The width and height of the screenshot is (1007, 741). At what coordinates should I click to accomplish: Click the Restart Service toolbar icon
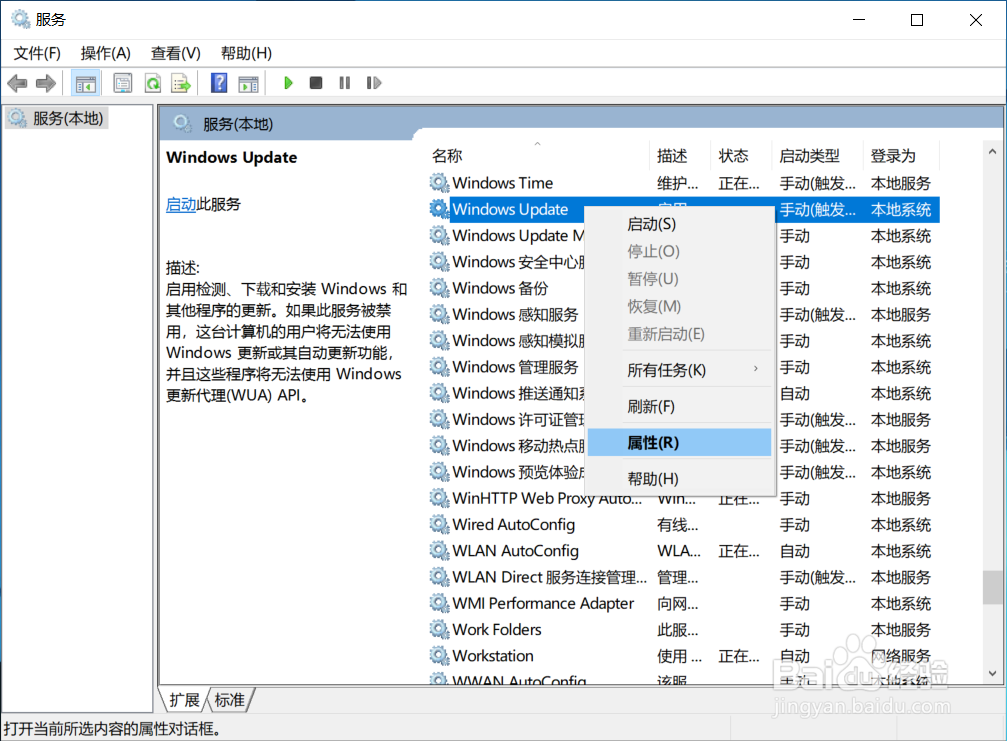[x=374, y=83]
